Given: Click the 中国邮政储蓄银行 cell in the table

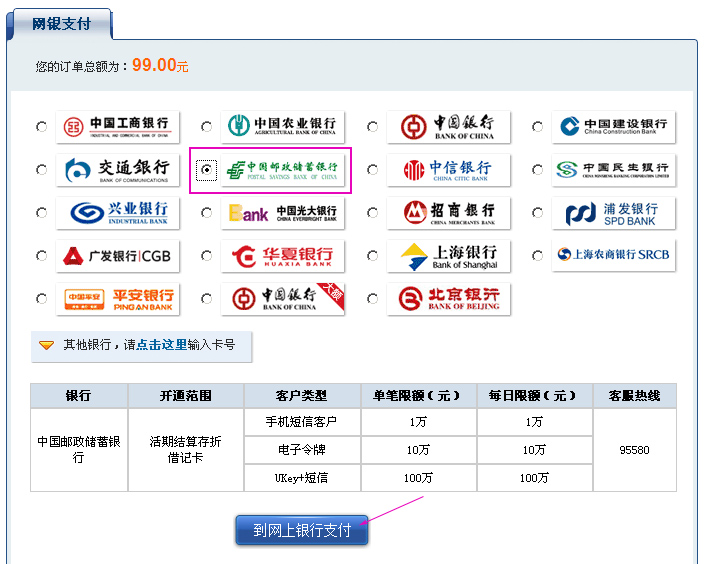Looking at the screenshot, I should tap(79, 450).
